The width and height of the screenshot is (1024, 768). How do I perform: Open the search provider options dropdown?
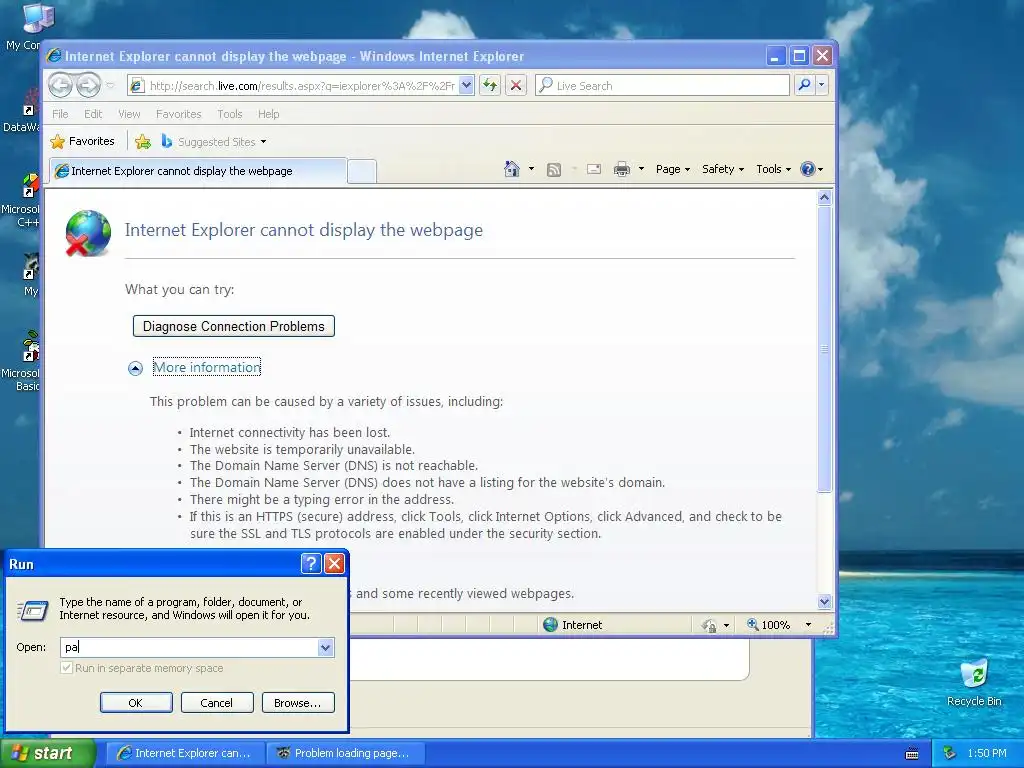[x=822, y=85]
